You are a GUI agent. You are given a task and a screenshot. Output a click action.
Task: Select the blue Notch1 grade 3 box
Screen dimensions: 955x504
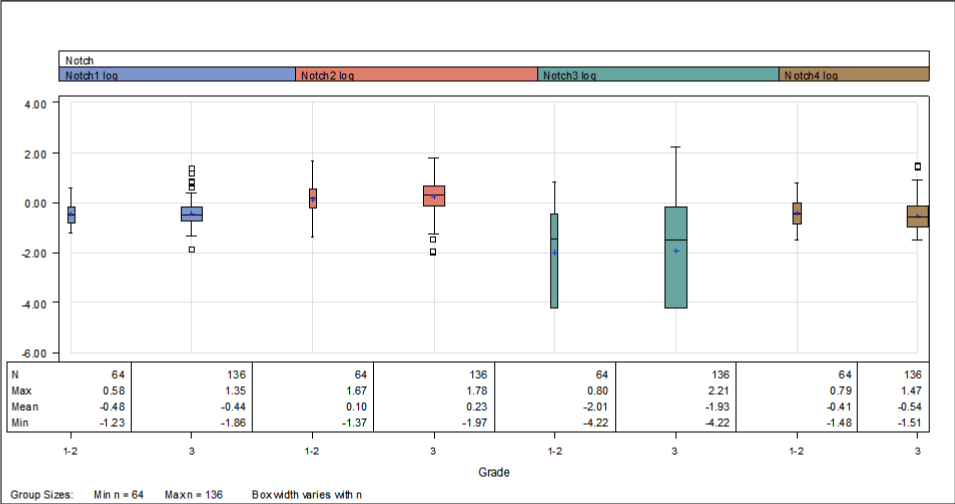[192, 214]
